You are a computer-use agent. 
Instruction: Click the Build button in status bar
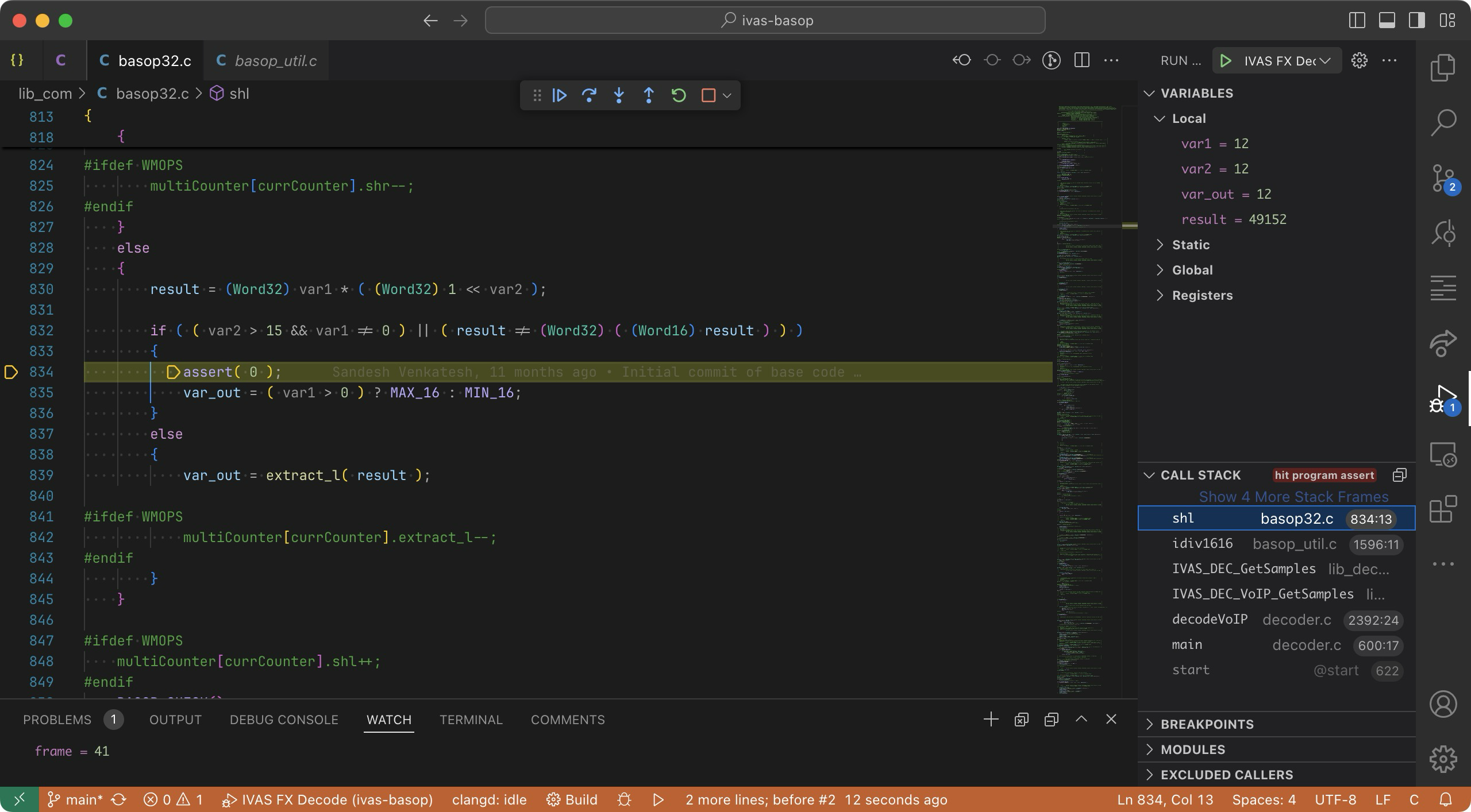click(572, 800)
